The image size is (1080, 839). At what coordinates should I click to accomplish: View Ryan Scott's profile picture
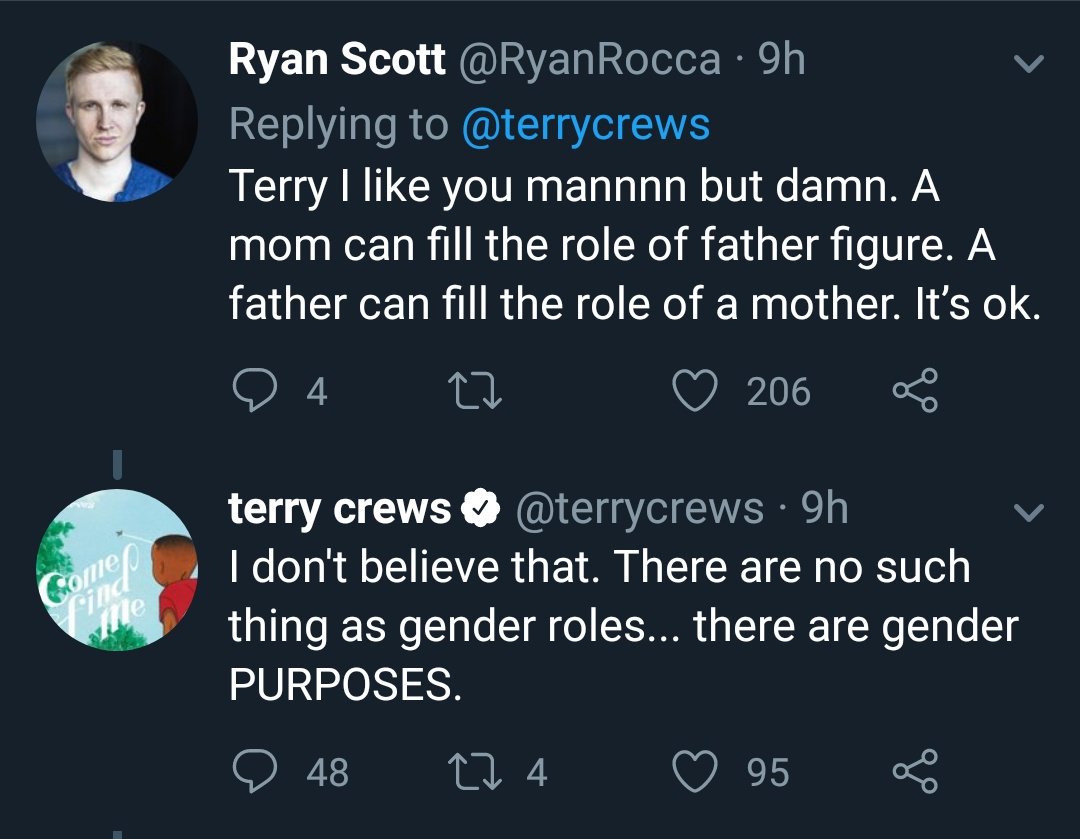(x=117, y=122)
